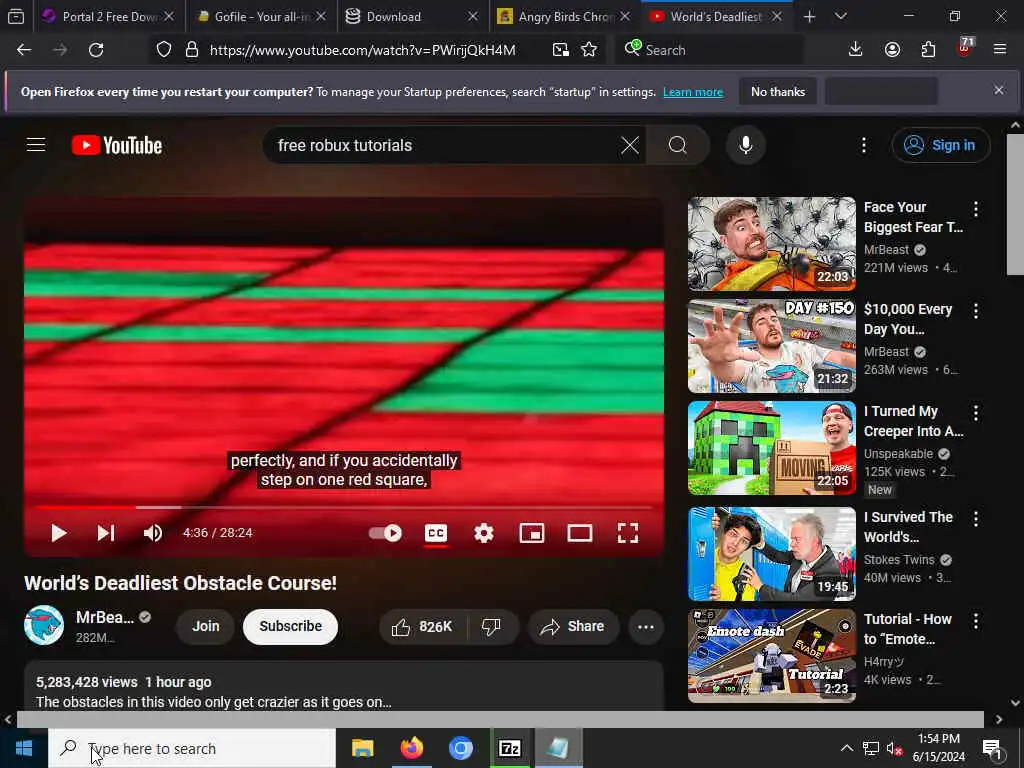Image resolution: width=1024 pixels, height=768 pixels.
Task: Enter fullscreen mode
Action: [x=628, y=533]
